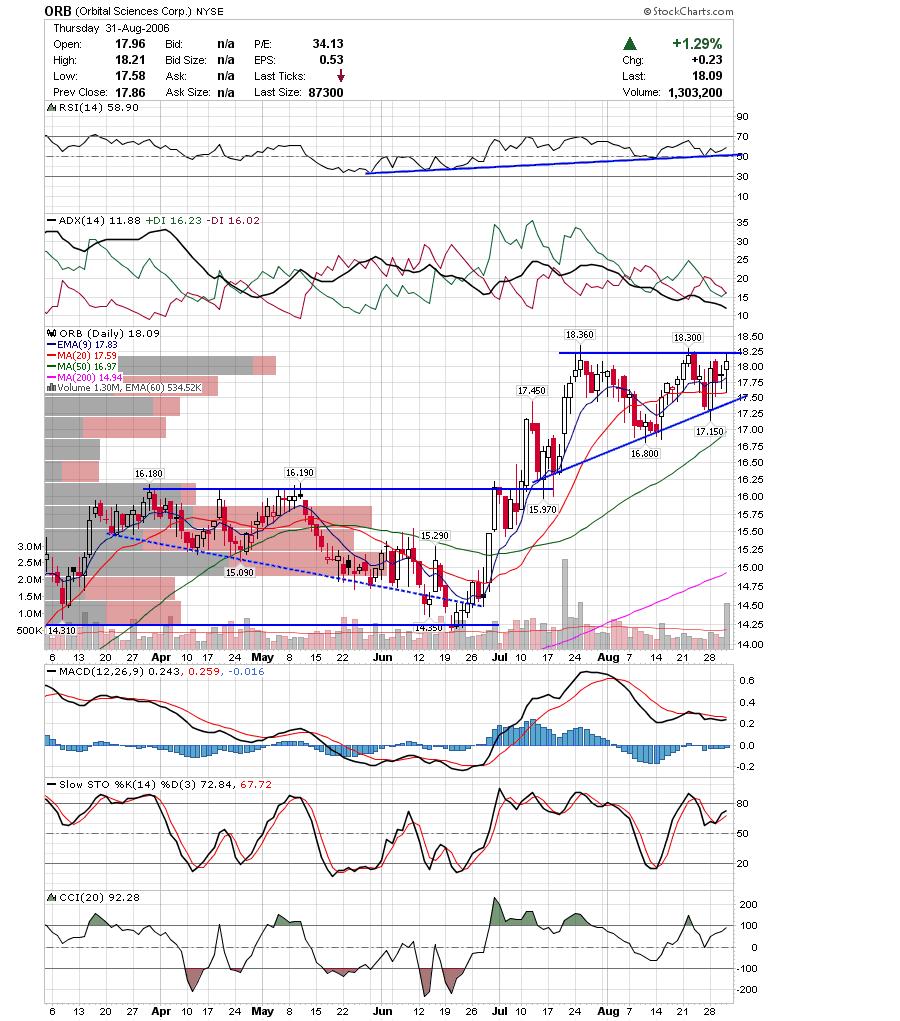This screenshot has width=900, height=1021.
Task: Click the 16.180 price annotation near April
Action: point(148,473)
